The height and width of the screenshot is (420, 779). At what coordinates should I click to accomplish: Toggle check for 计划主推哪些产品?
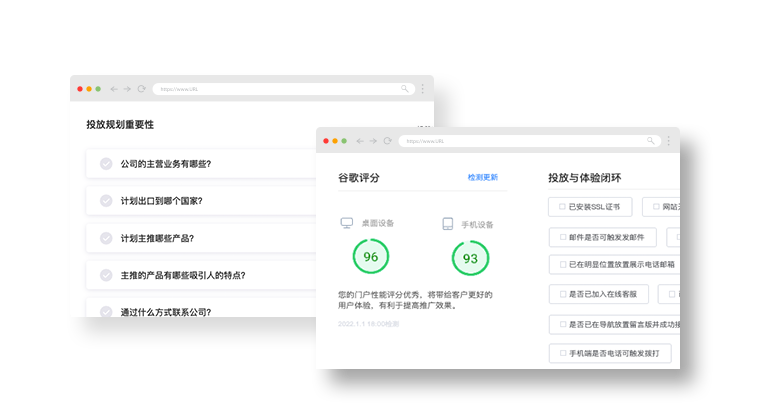point(106,238)
